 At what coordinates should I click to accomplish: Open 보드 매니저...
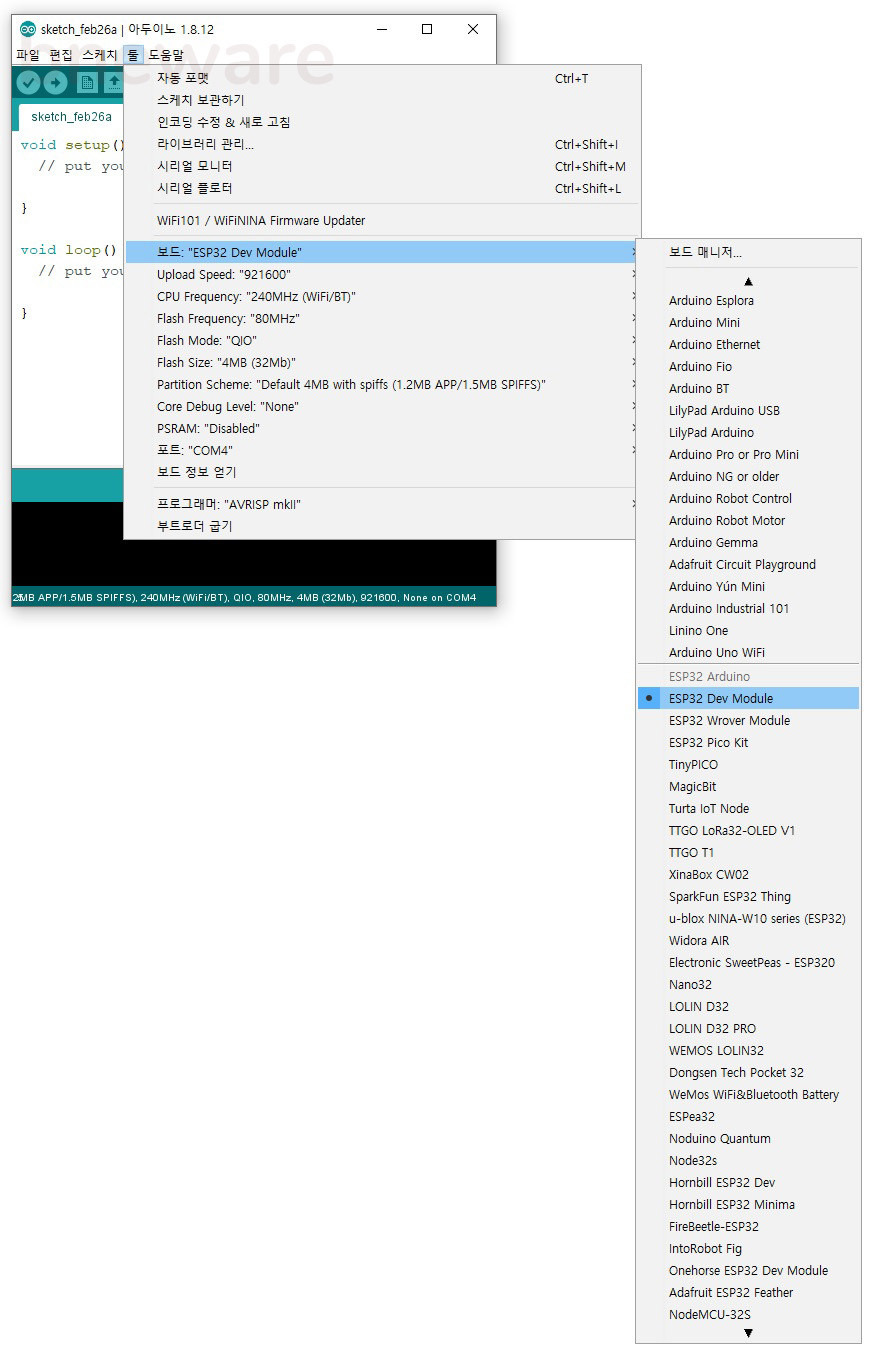(748, 252)
